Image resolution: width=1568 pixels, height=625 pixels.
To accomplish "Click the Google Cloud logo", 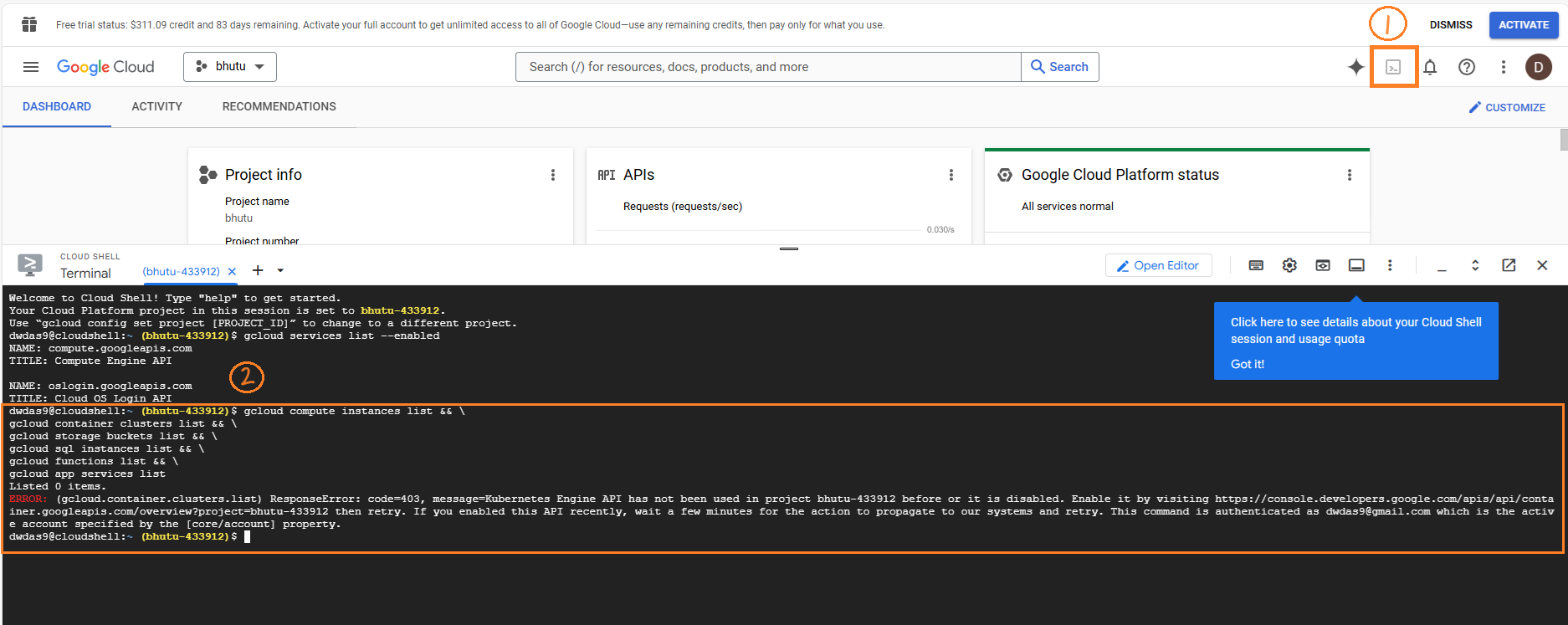I will [x=105, y=67].
